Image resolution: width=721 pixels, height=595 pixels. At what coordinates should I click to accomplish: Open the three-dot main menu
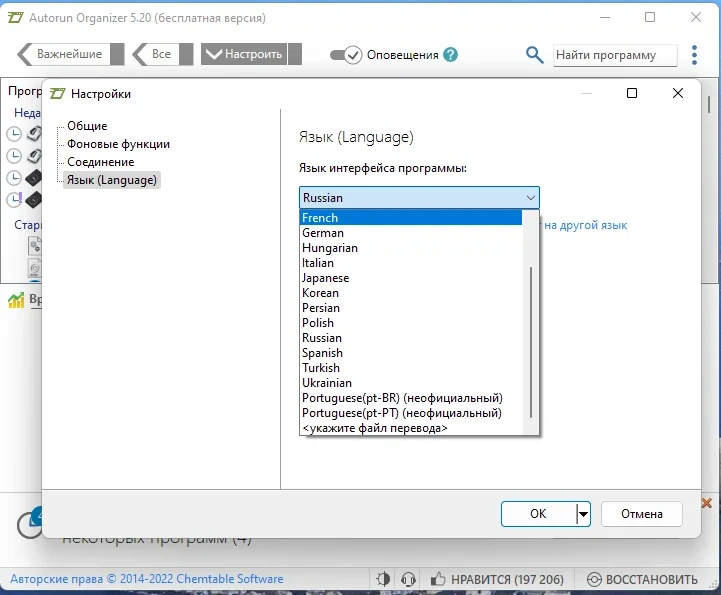[x=694, y=55]
